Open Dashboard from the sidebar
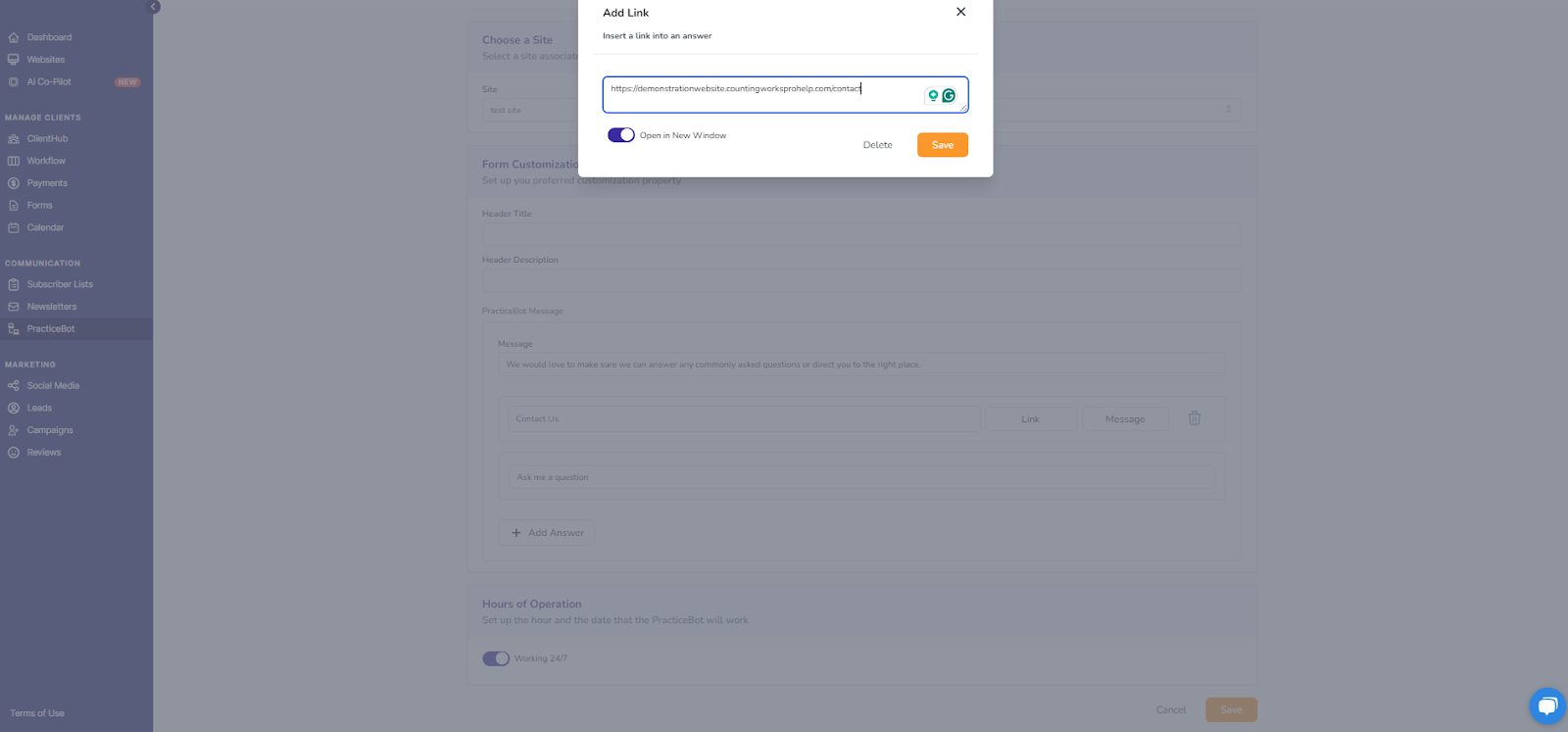 (49, 37)
